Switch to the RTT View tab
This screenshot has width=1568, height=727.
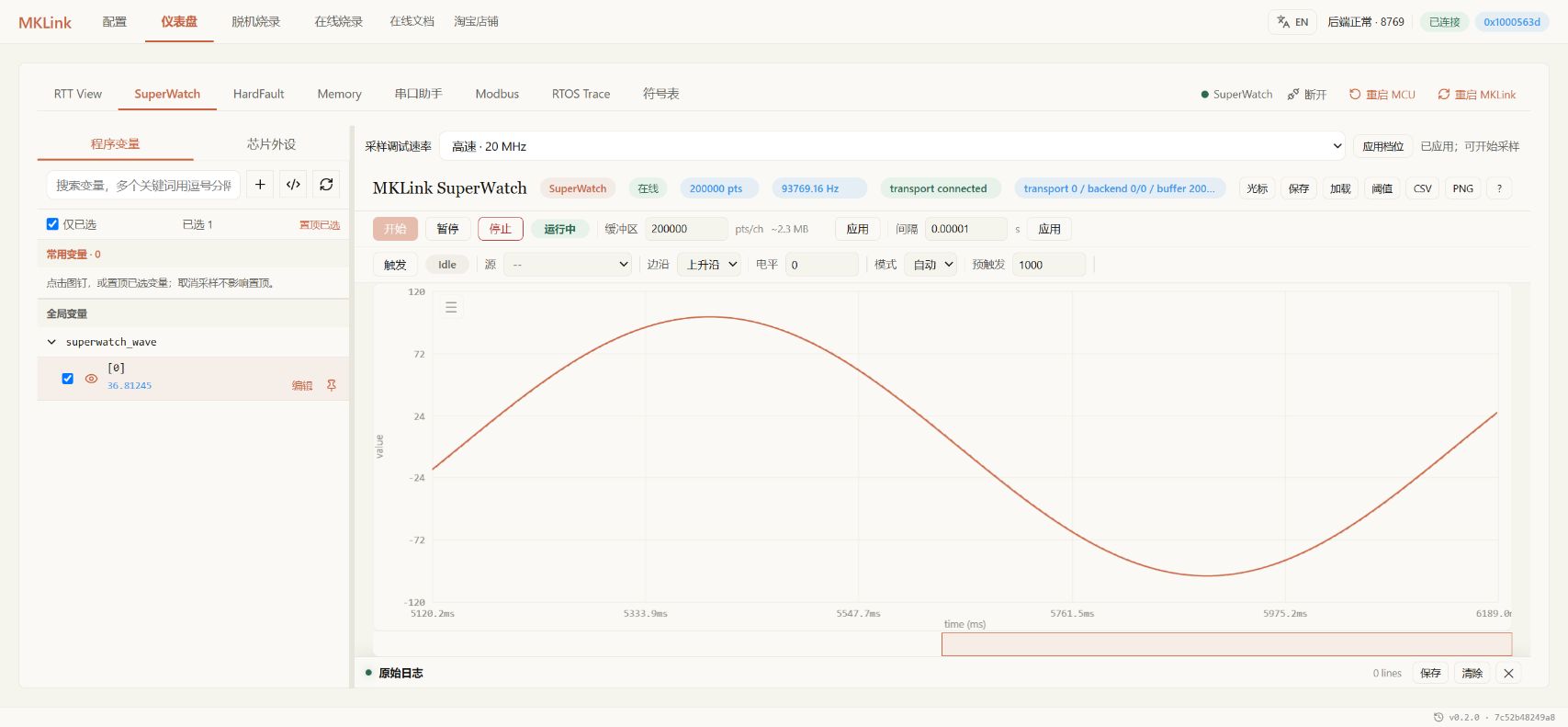click(x=78, y=94)
